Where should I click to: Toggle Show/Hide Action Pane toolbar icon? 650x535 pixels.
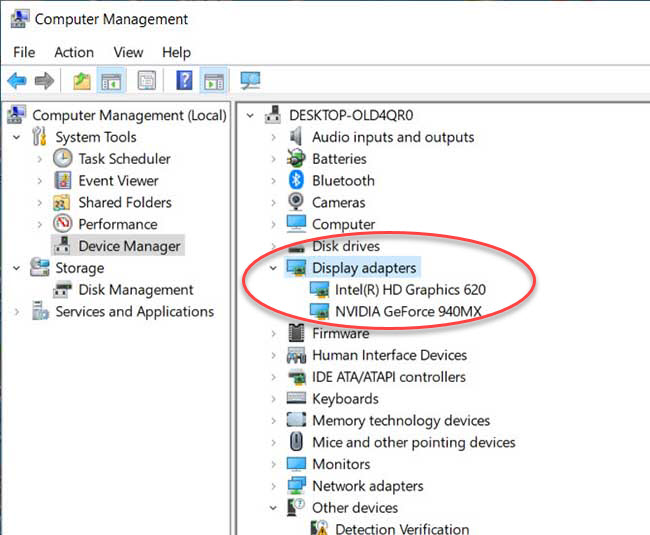pos(214,80)
